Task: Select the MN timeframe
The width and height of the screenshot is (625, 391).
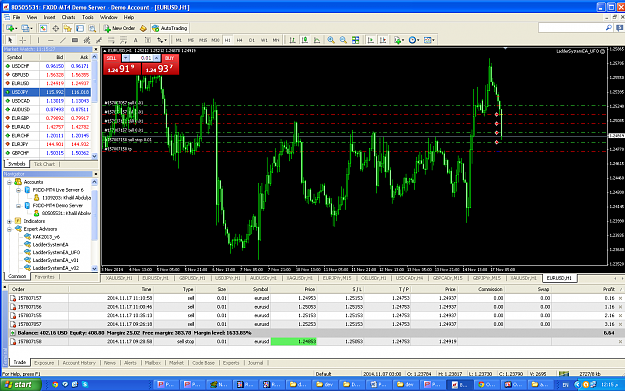Action: coord(276,40)
